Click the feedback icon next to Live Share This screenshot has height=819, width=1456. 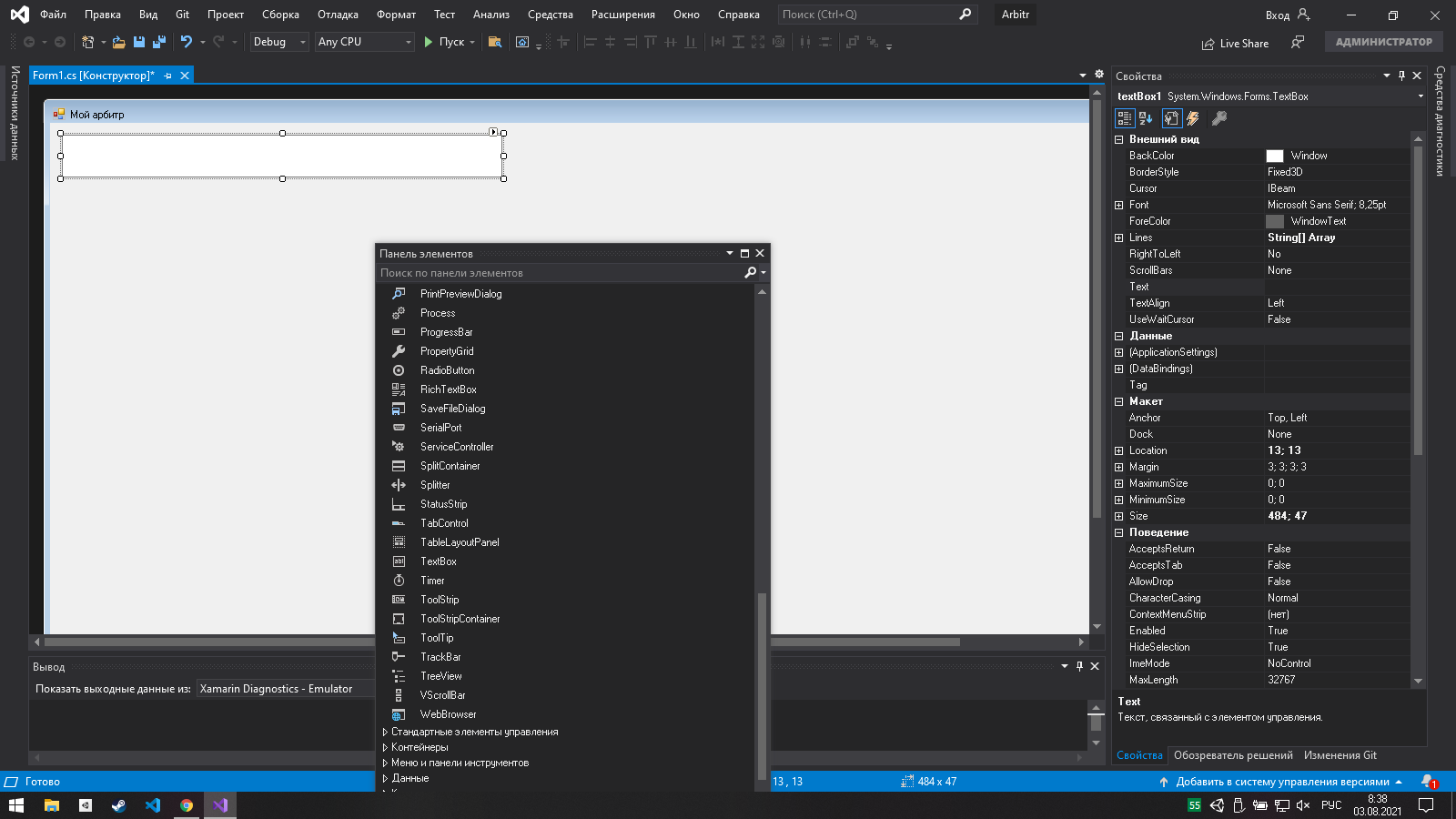click(x=1298, y=42)
